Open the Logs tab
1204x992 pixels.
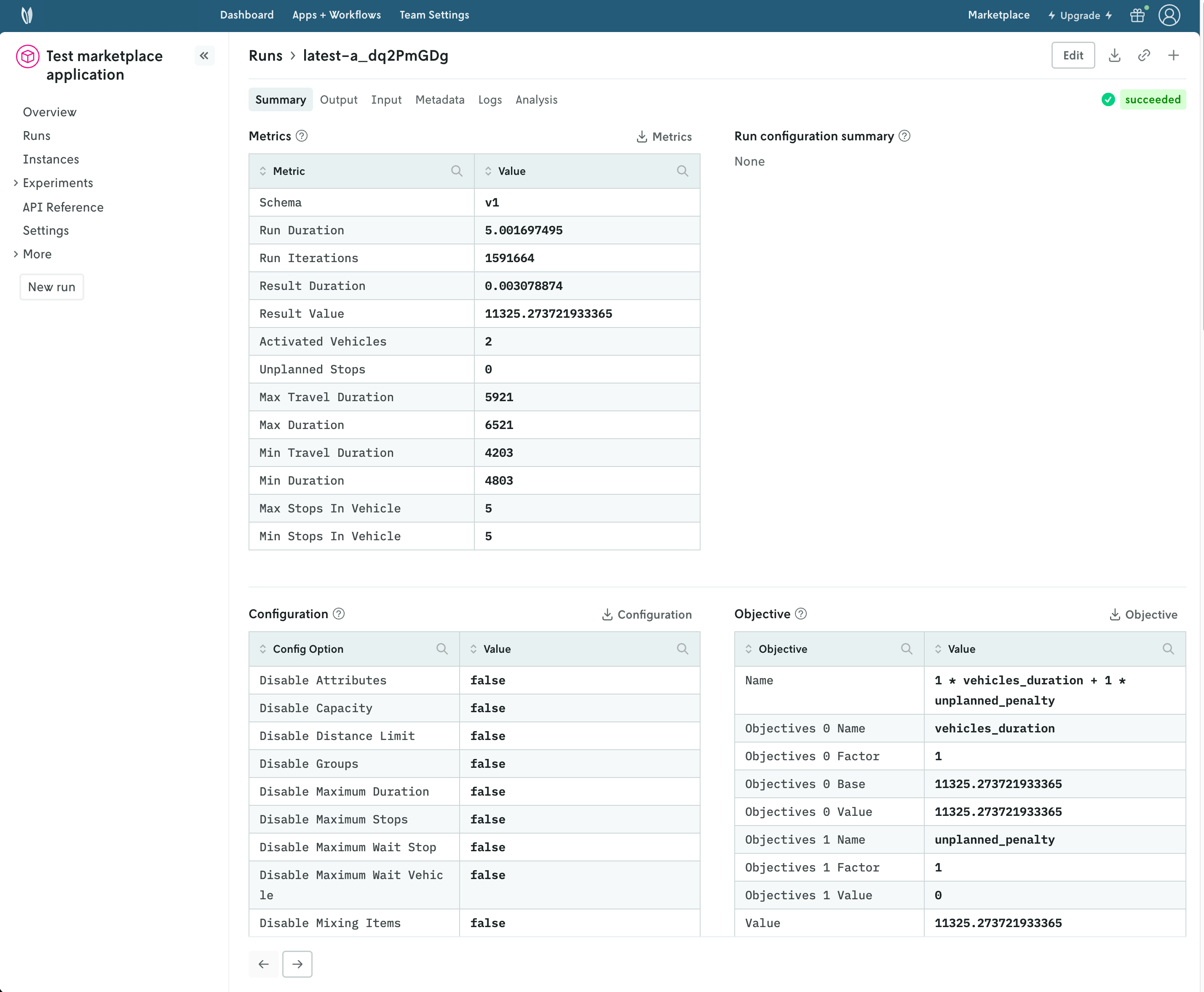tap(490, 99)
